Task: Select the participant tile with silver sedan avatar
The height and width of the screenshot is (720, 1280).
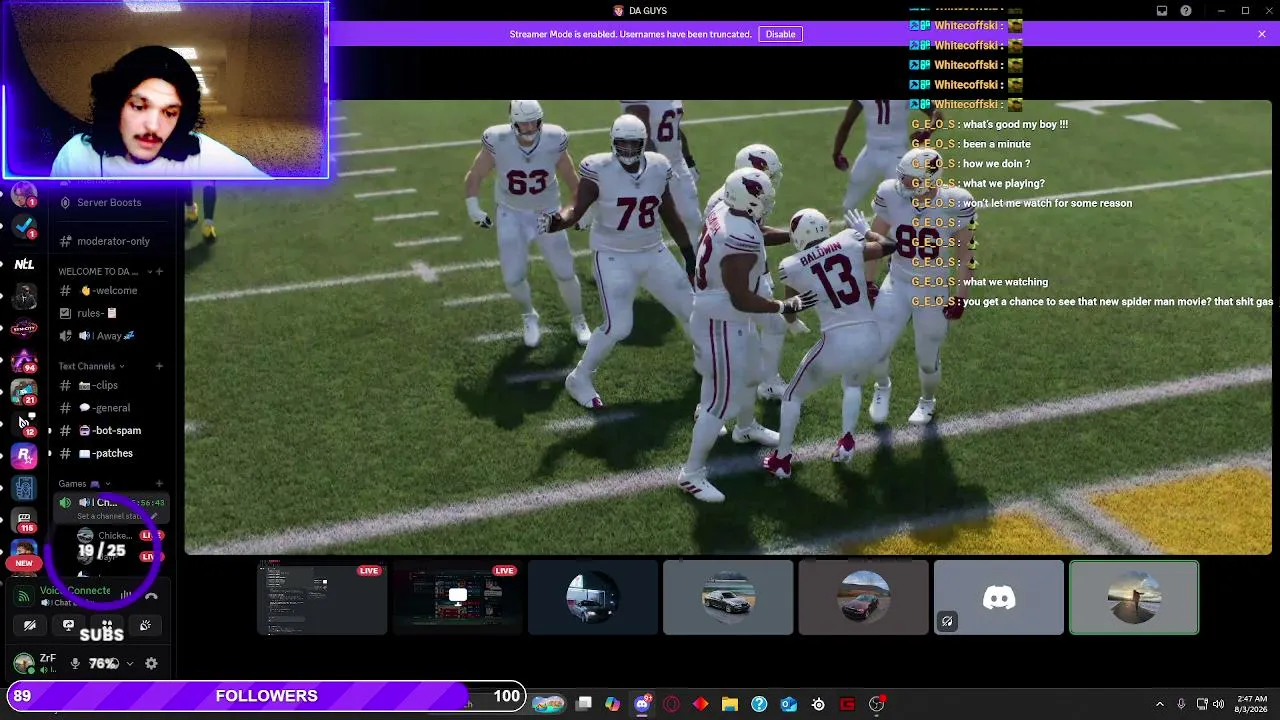Action: 728,598
